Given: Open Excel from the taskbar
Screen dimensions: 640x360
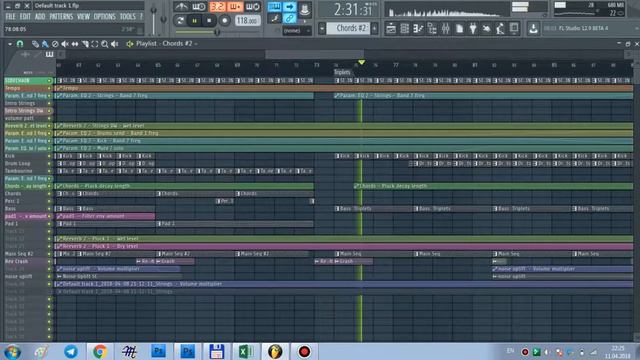Looking at the screenshot, I should pos(246,351).
